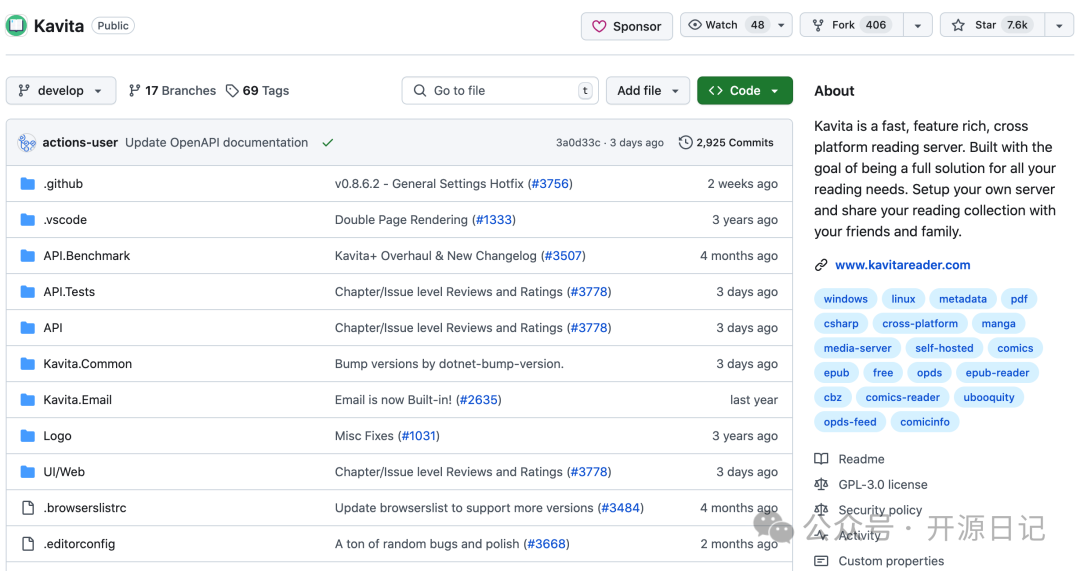Expand the Add file menu

pyautogui.click(x=648, y=91)
